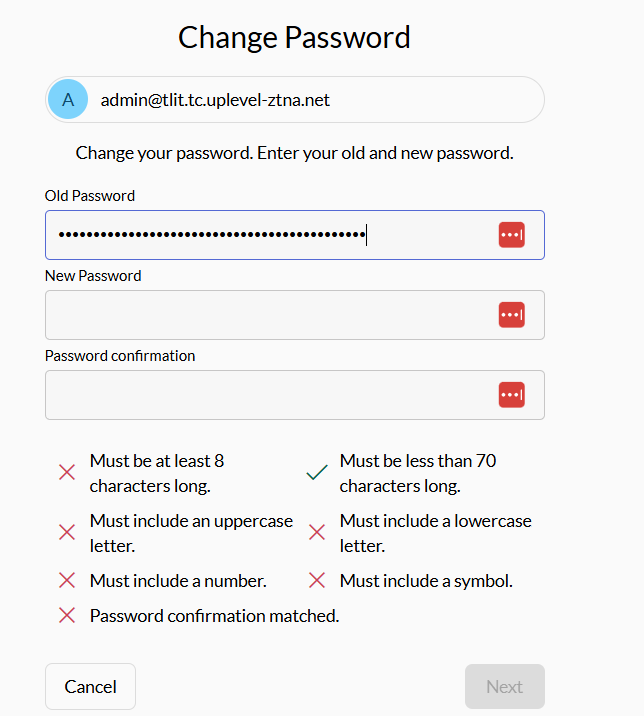Click the password manager icon in Old Password
The image size is (644, 716).
click(511, 235)
